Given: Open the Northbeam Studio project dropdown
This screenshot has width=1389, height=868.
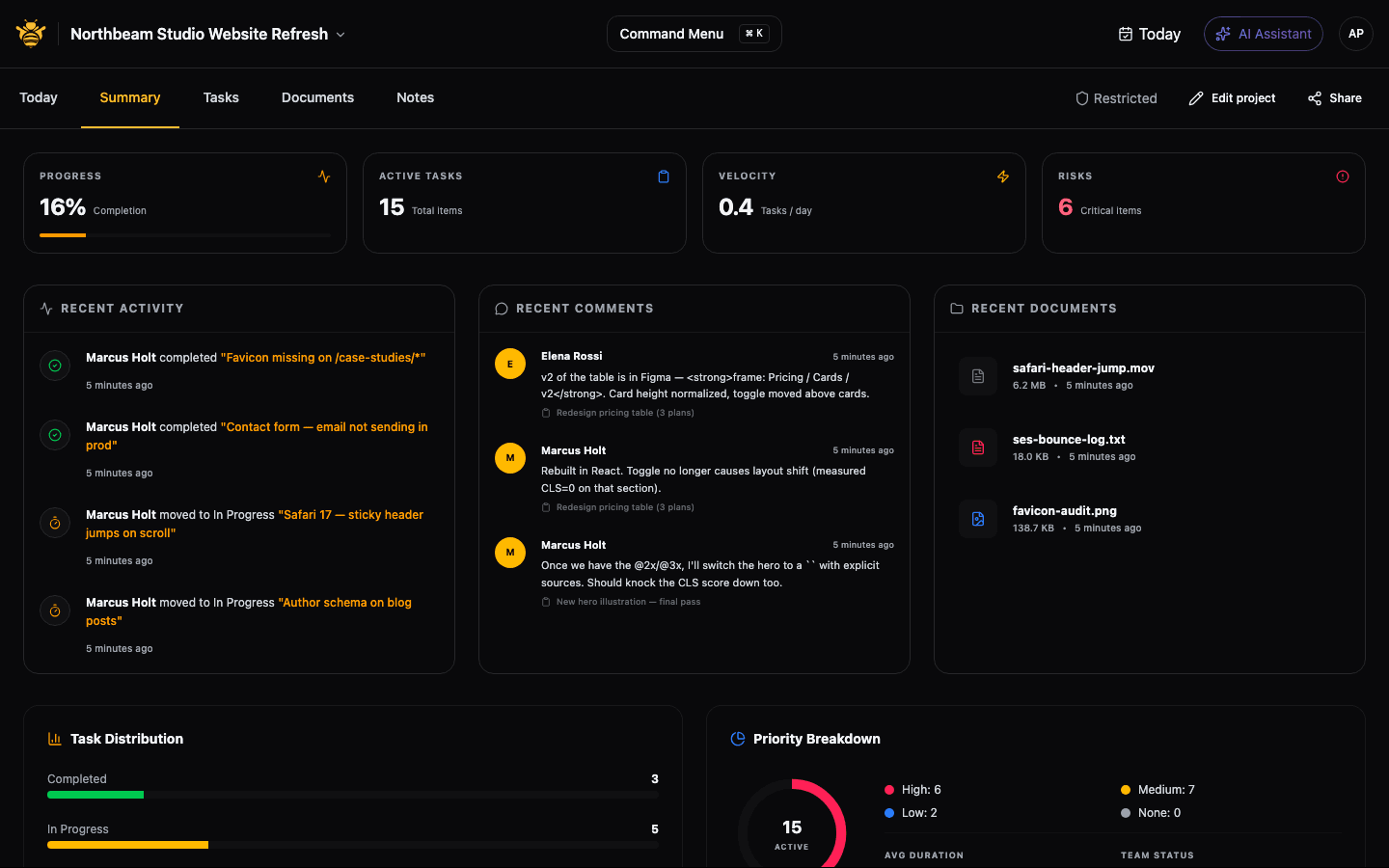Looking at the screenshot, I should pos(207,34).
